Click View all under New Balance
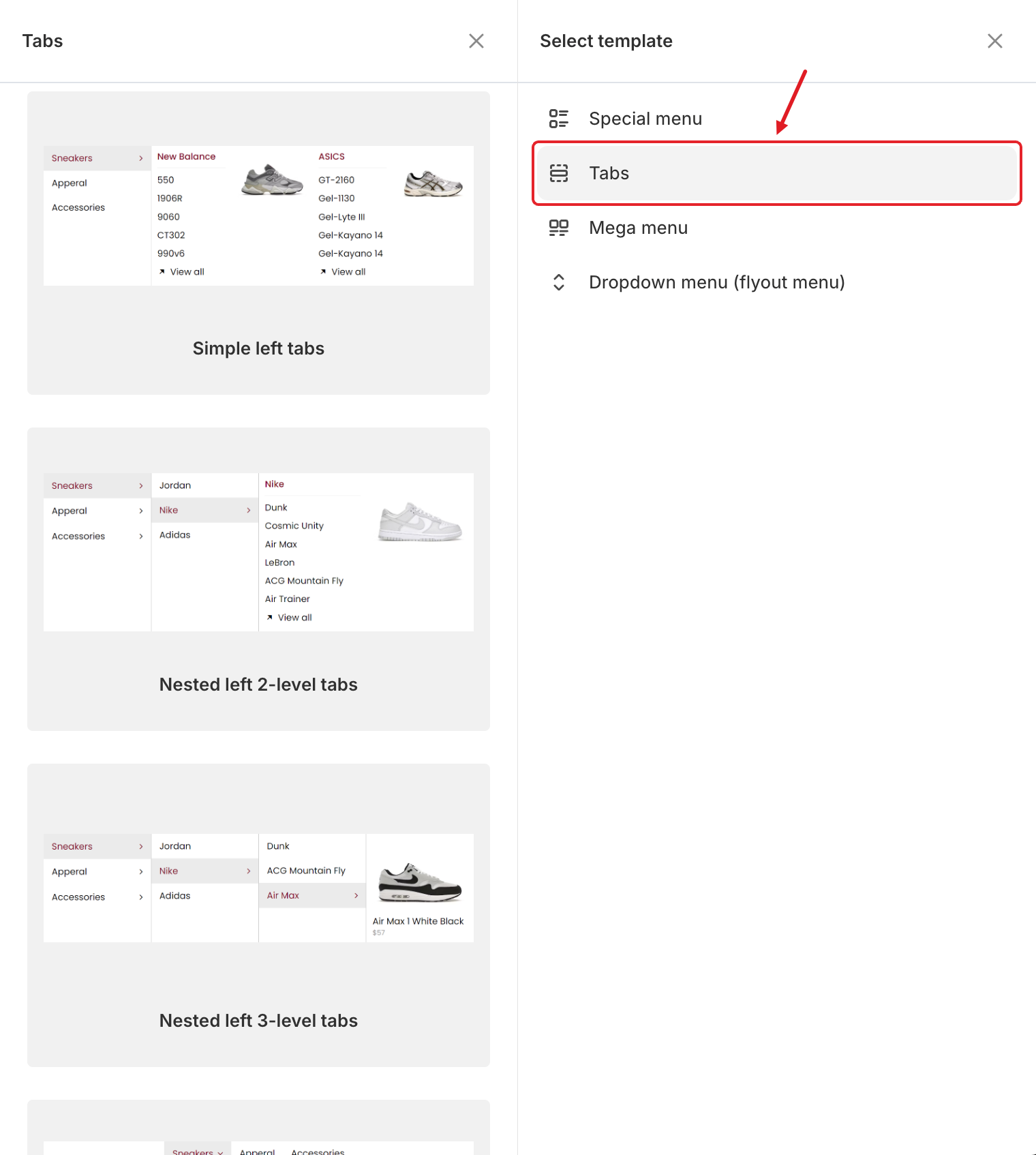1036x1155 pixels. (181, 272)
